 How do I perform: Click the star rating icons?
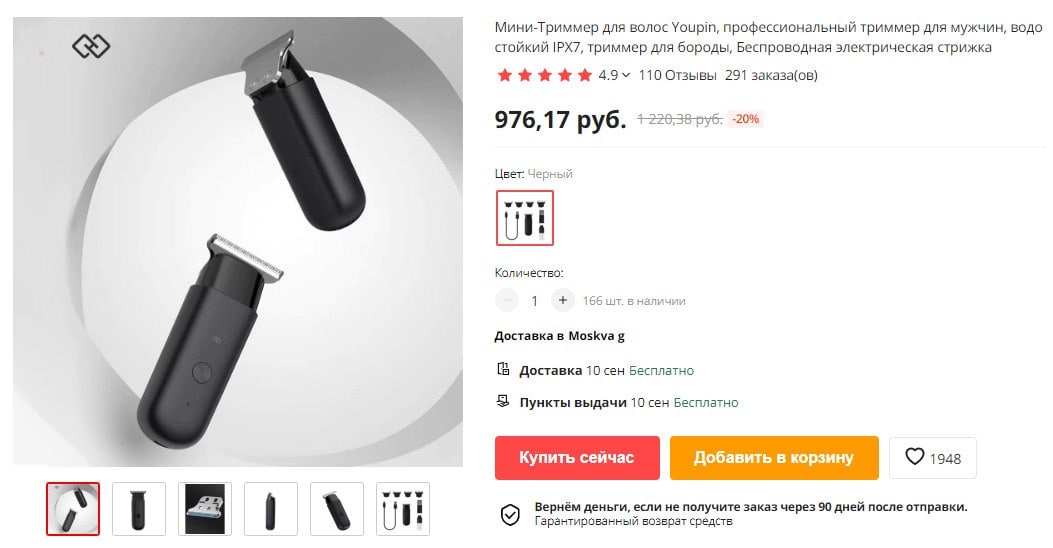point(545,75)
